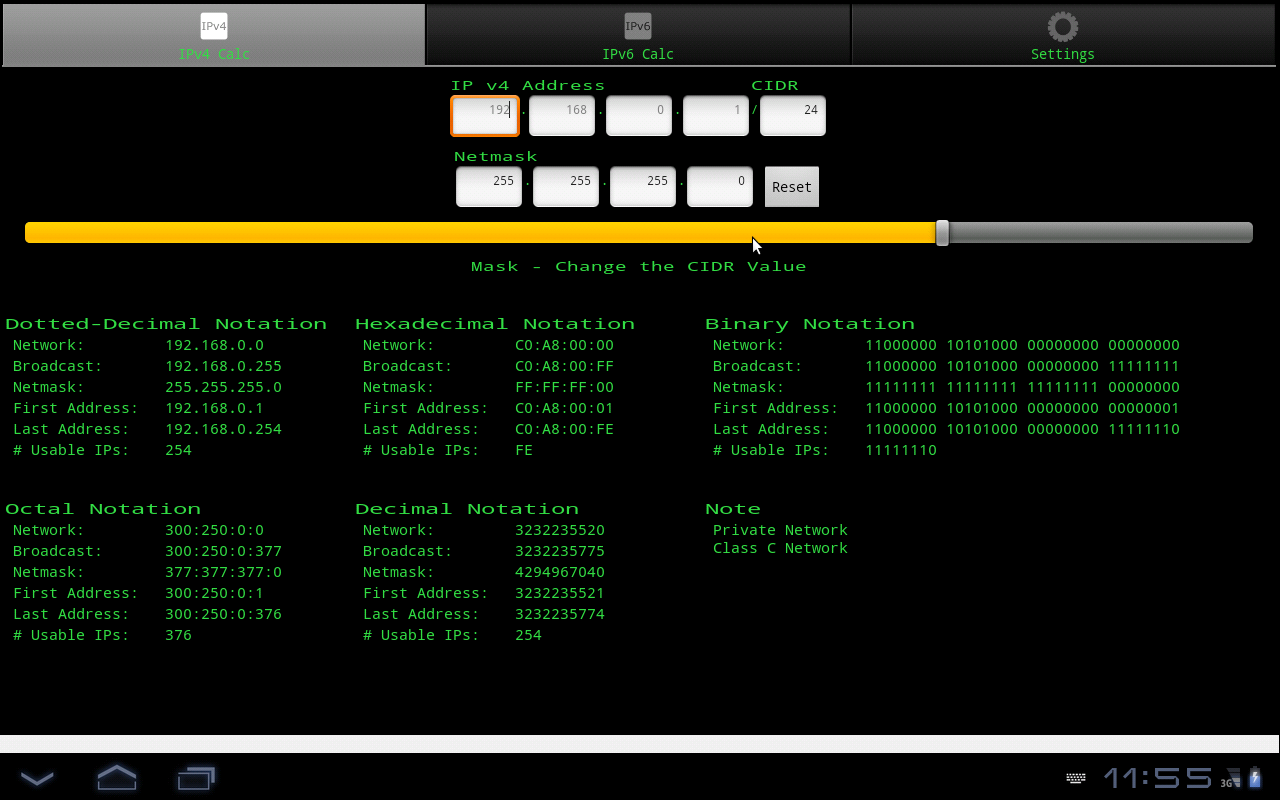Click the fourth IP octet field showing 1

click(715, 115)
